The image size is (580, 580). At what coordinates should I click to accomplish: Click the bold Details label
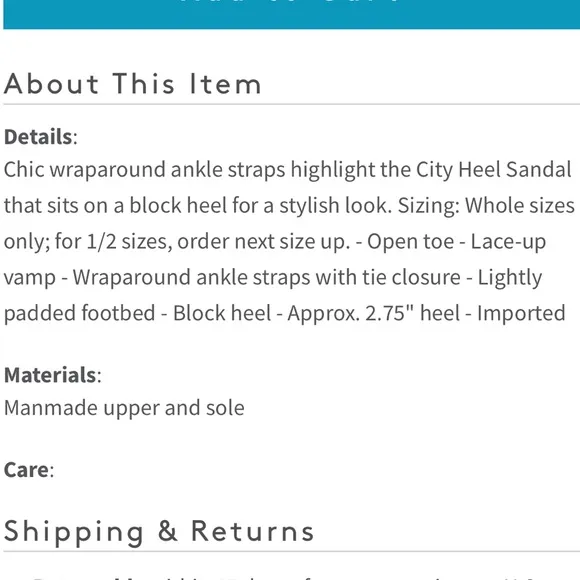click(x=38, y=136)
